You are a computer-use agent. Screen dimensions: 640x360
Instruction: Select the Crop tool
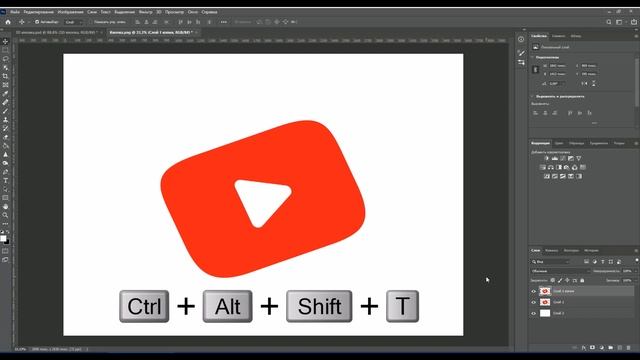(x=5, y=76)
